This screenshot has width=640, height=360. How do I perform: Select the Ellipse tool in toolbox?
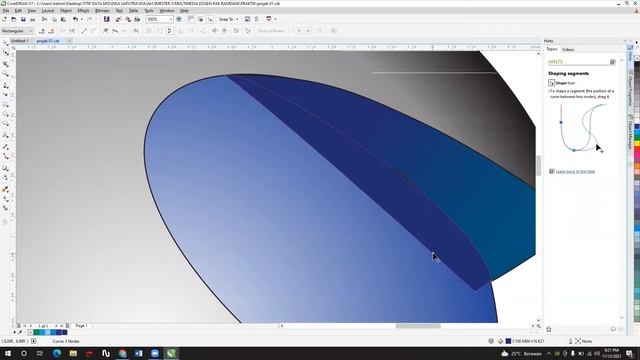tap(6, 115)
